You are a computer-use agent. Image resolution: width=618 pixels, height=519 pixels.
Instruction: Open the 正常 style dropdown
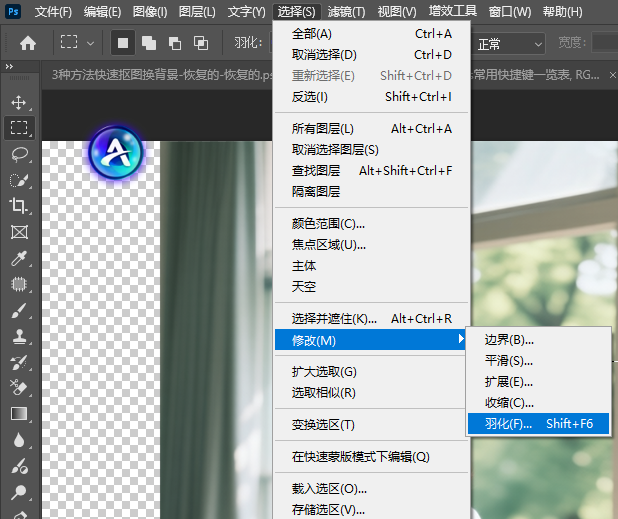[x=508, y=44]
